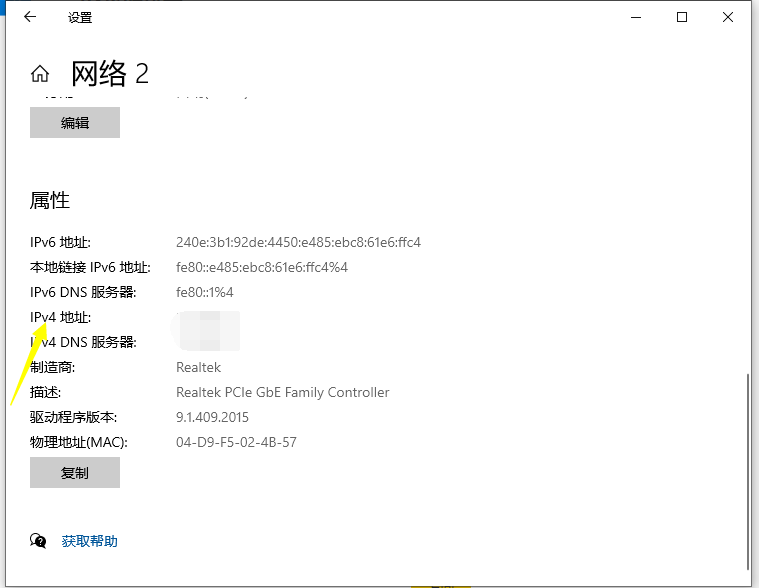
Task: Close the 设置 window
Action: coord(728,17)
